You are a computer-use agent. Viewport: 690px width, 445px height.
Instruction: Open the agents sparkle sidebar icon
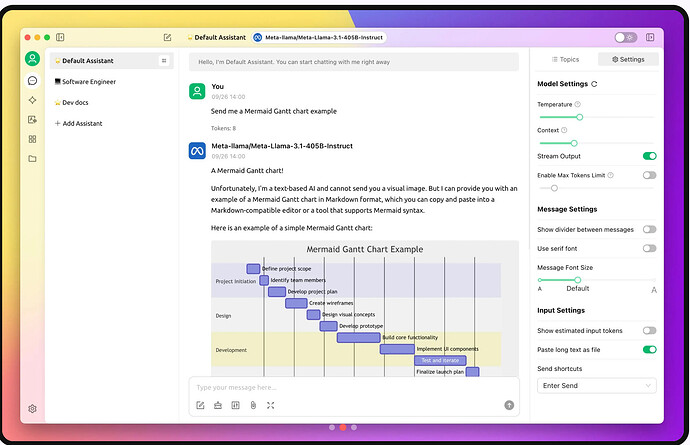[x=32, y=100]
